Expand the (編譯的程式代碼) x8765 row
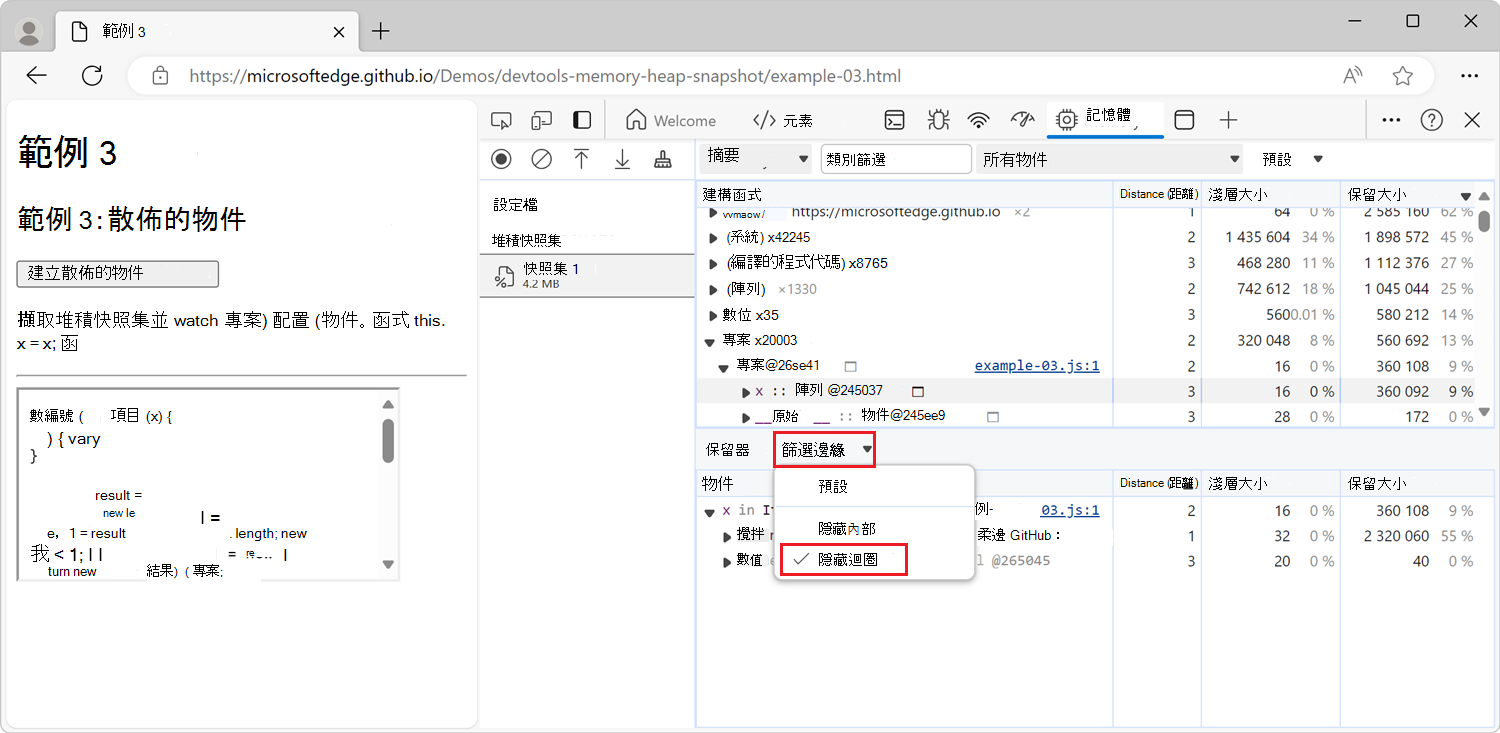This screenshot has width=1500, height=733. point(714,263)
